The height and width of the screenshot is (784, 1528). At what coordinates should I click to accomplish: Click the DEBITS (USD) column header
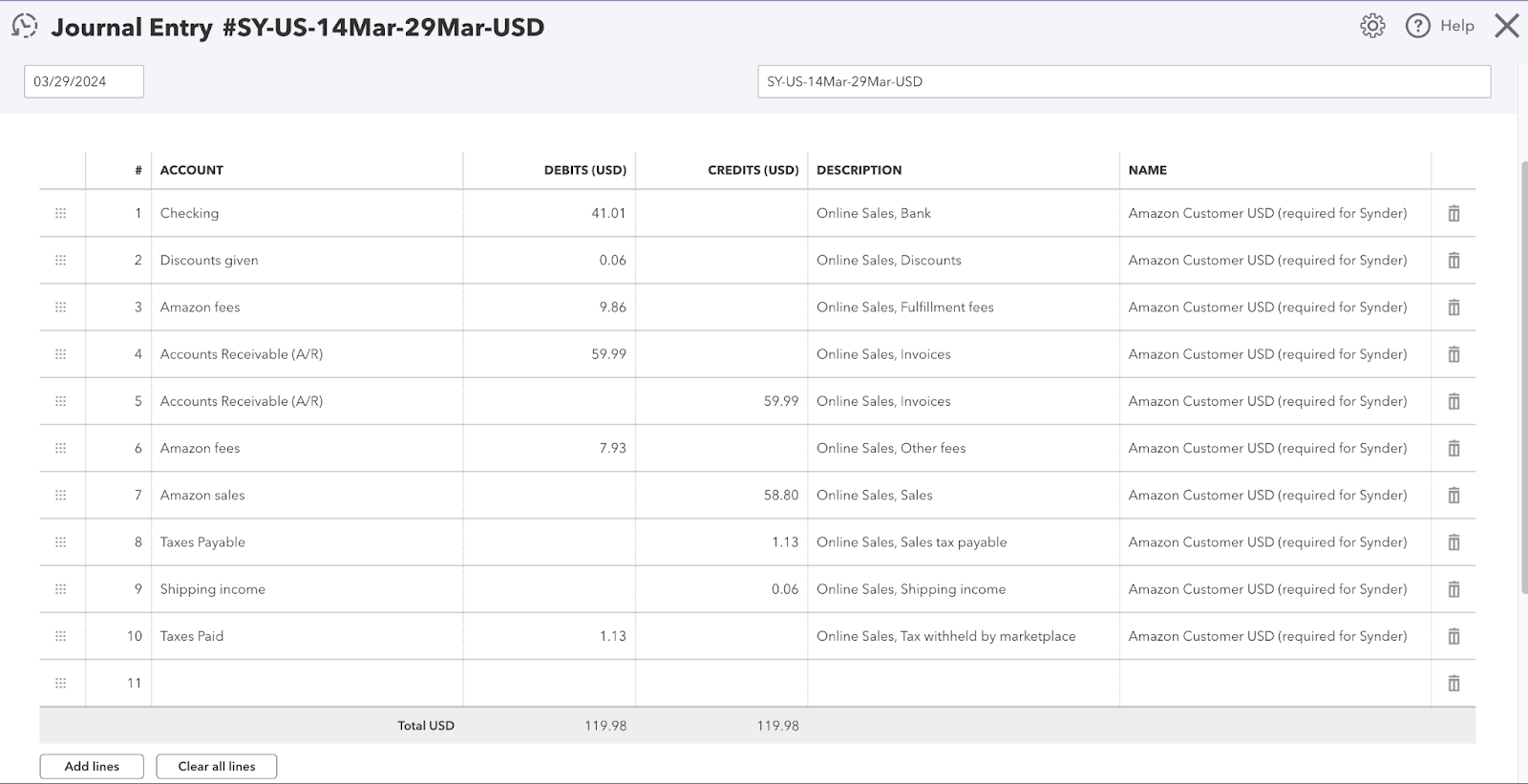[584, 170]
